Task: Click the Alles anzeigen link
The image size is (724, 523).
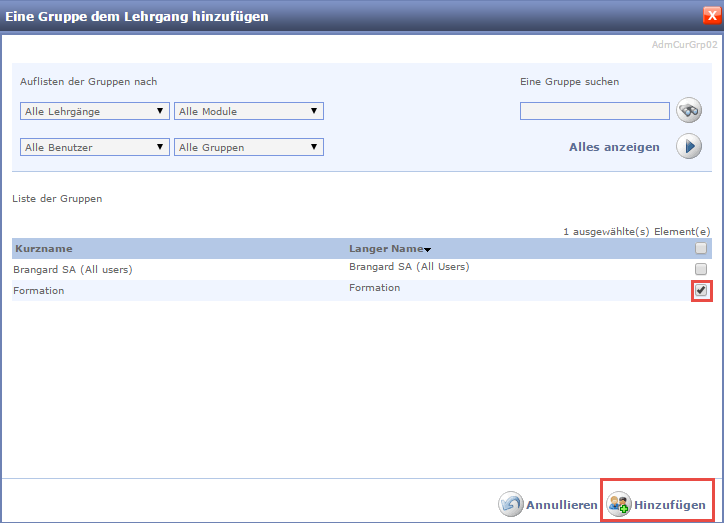Action: pyautogui.click(x=614, y=147)
